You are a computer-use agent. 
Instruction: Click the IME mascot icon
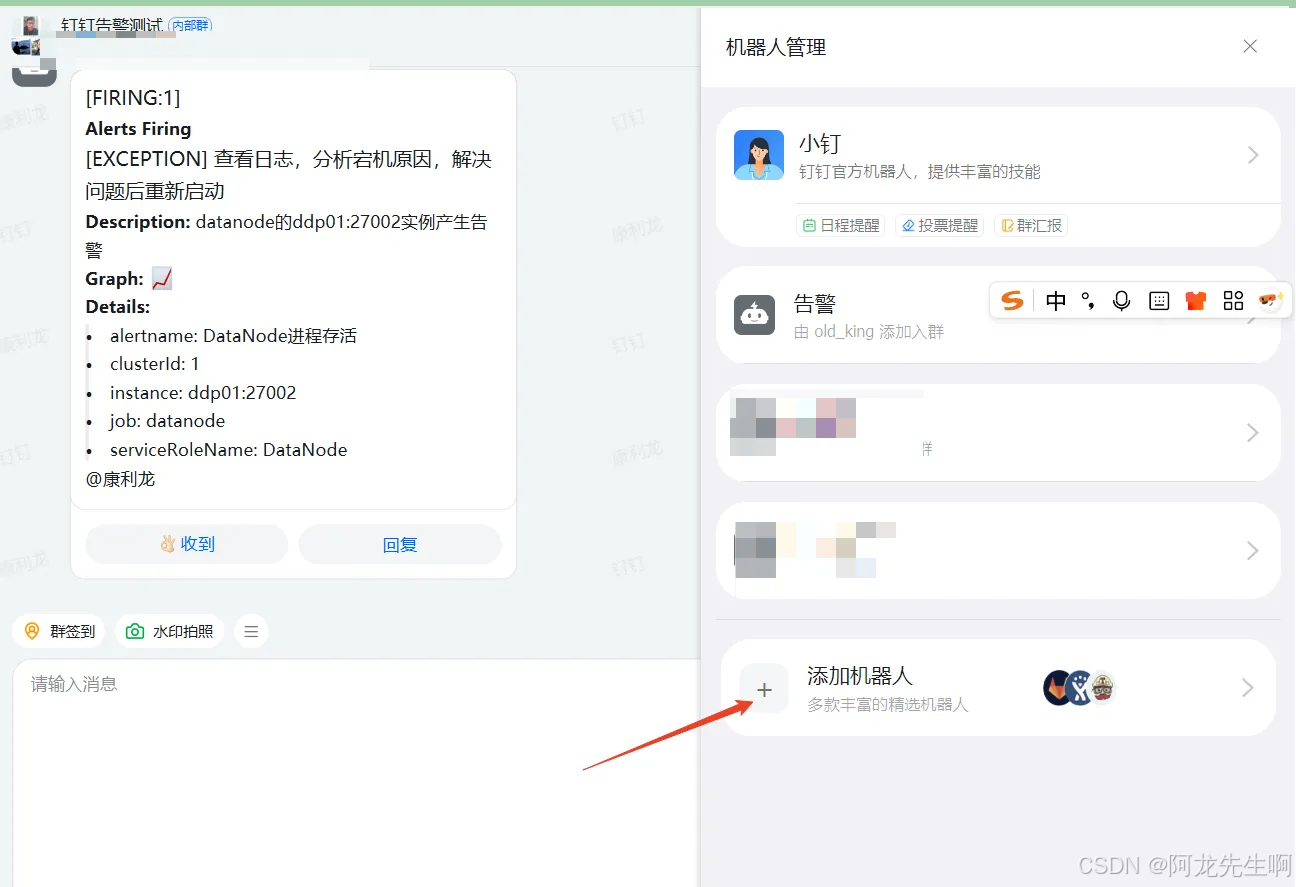click(x=1270, y=301)
